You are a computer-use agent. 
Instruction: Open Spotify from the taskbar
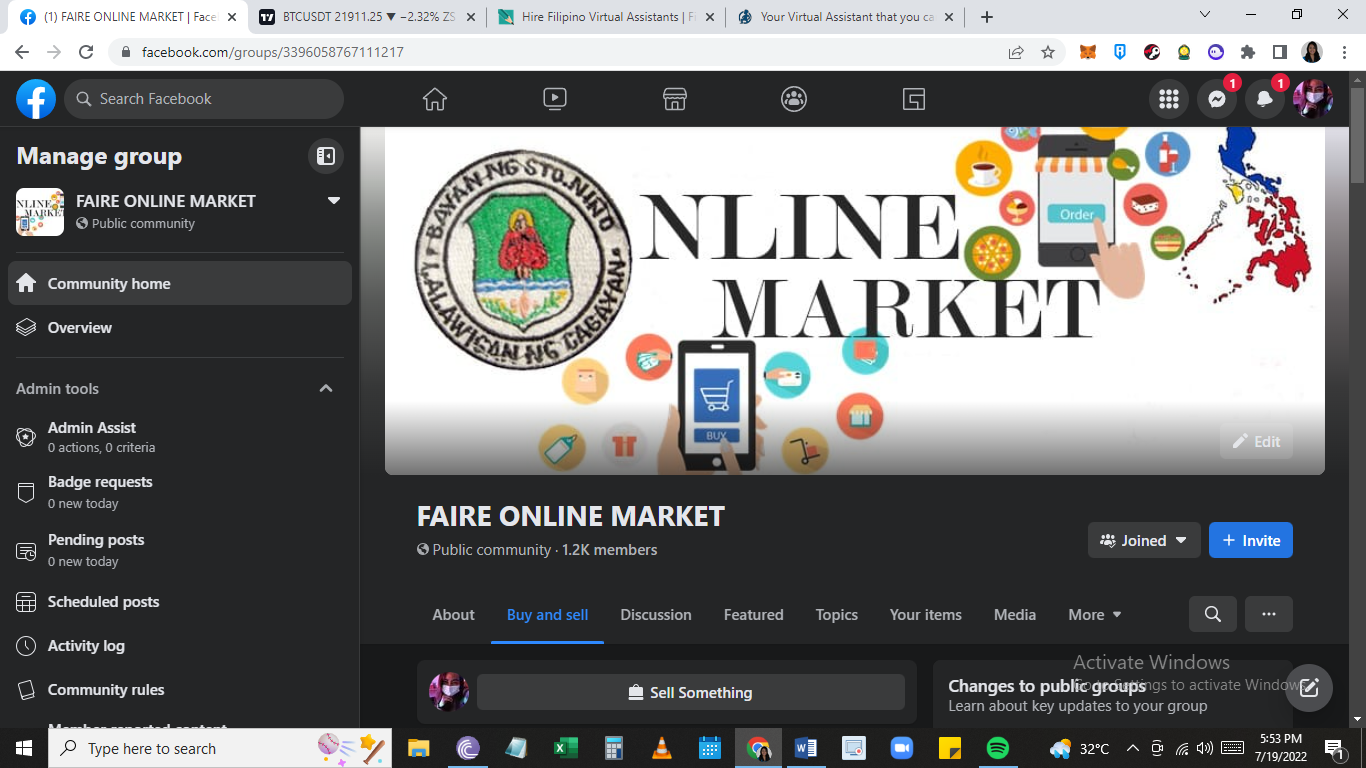(x=997, y=748)
